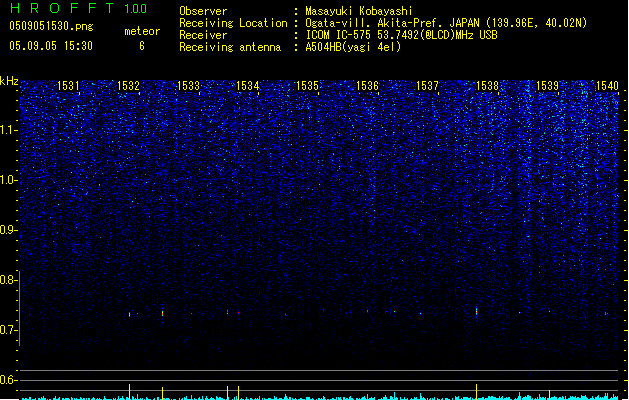Click the meteor echo at 1538

(x=477, y=311)
